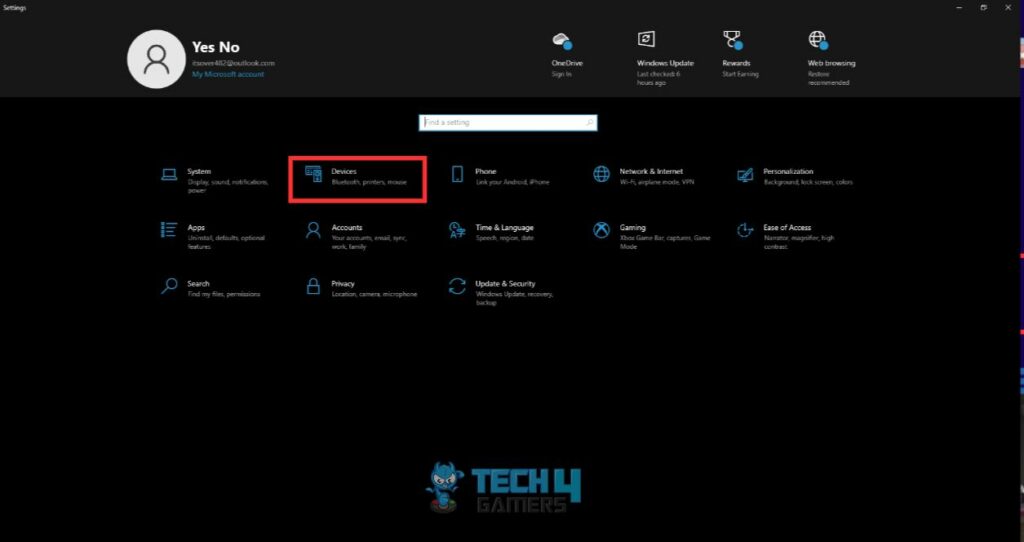Click the outlook.com email address text
This screenshot has height=542, width=1024.
[233, 63]
